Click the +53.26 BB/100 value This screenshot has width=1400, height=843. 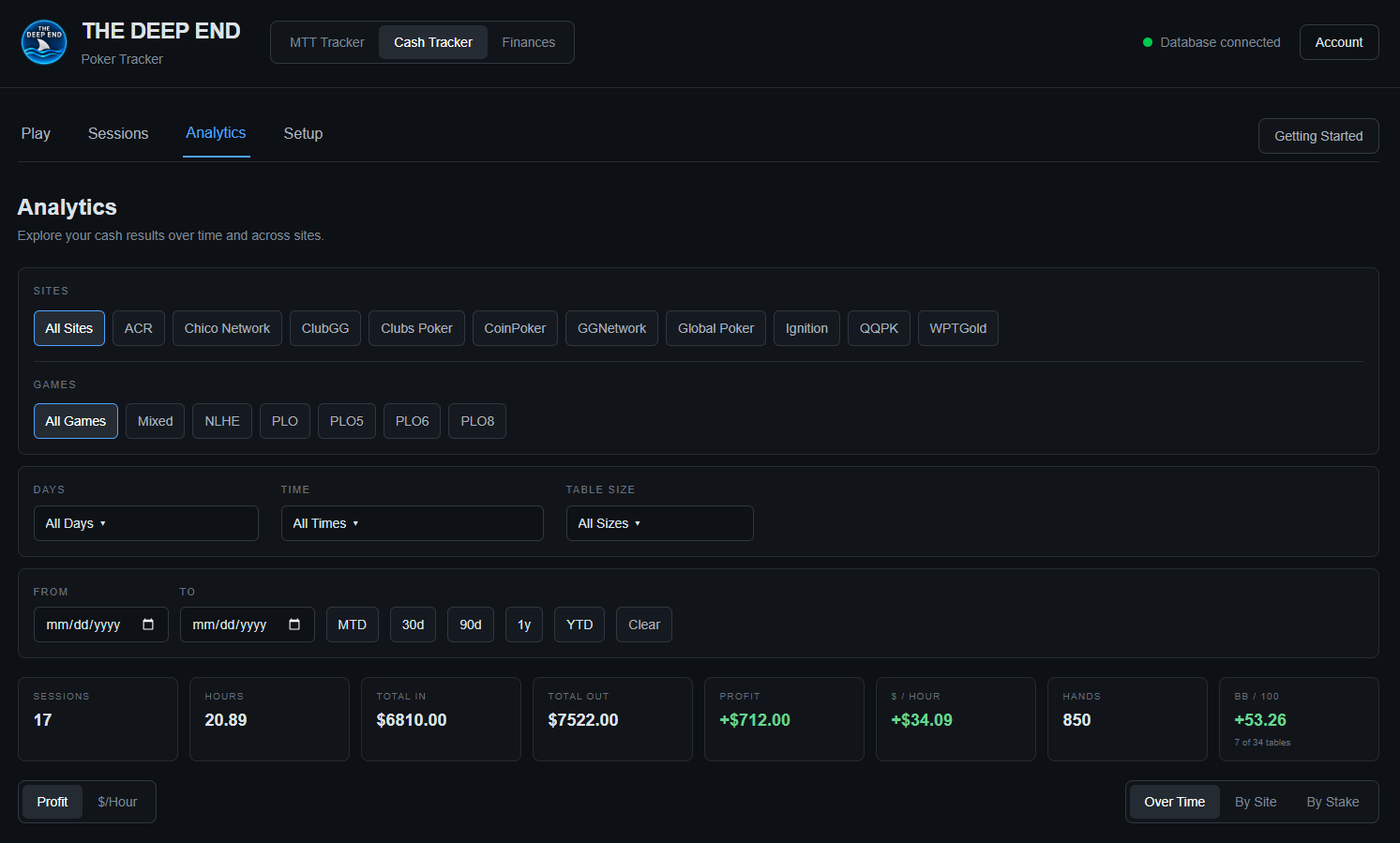pos(1260,720)
